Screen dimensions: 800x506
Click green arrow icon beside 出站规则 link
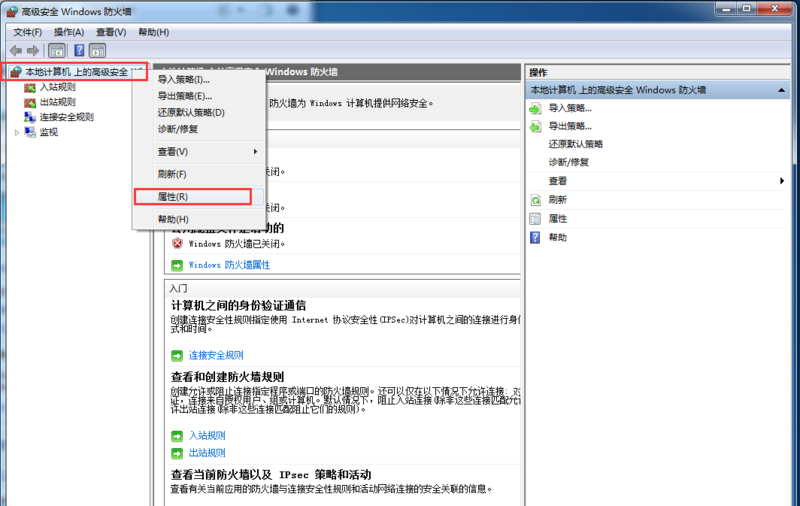click(177, 453)
